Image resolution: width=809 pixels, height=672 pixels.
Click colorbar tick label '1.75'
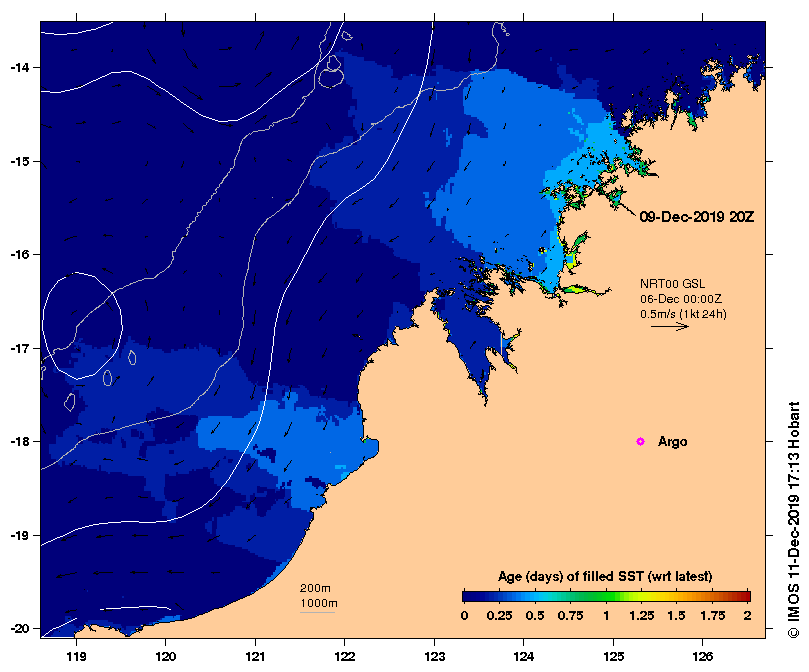(x=713, y=616)
